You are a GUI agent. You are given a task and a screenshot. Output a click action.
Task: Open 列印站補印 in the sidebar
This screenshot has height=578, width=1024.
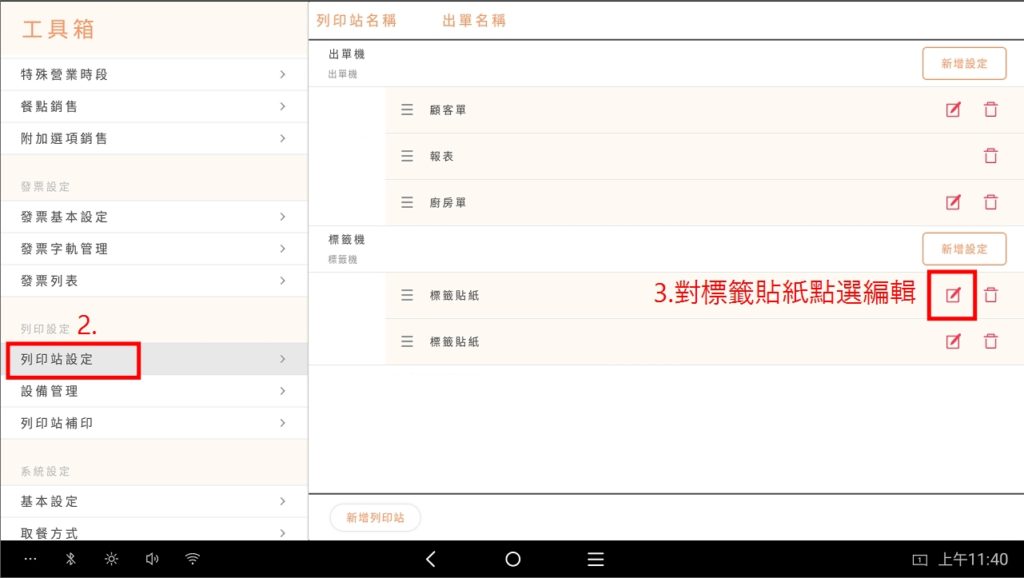point(153,423)
